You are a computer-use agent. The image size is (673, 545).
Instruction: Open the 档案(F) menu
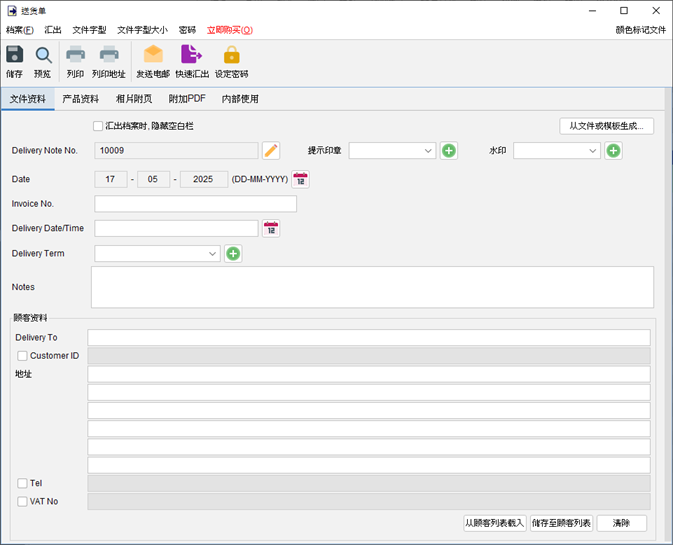coord(20,30)
